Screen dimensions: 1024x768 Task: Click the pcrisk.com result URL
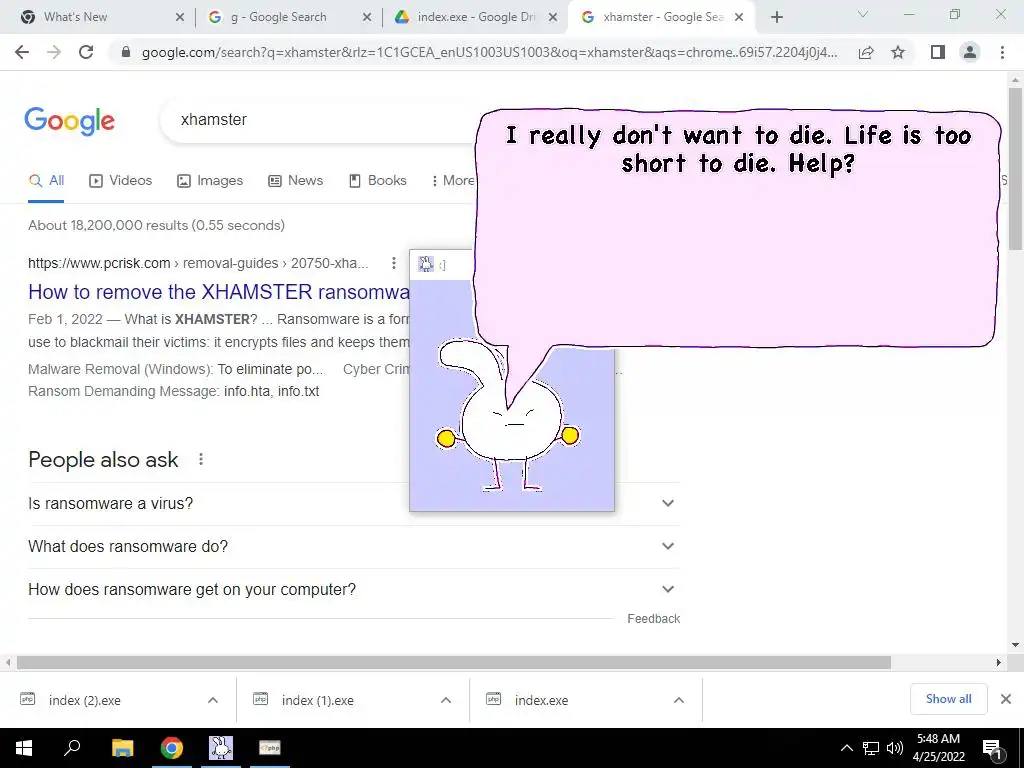(x=198, y=263)
